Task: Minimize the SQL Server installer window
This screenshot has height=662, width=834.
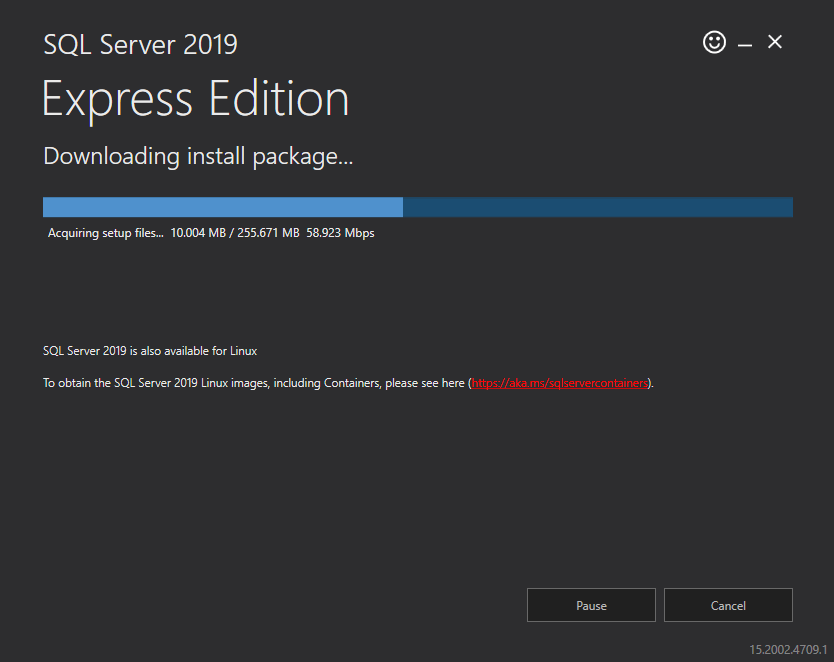Action: (745, 43)
